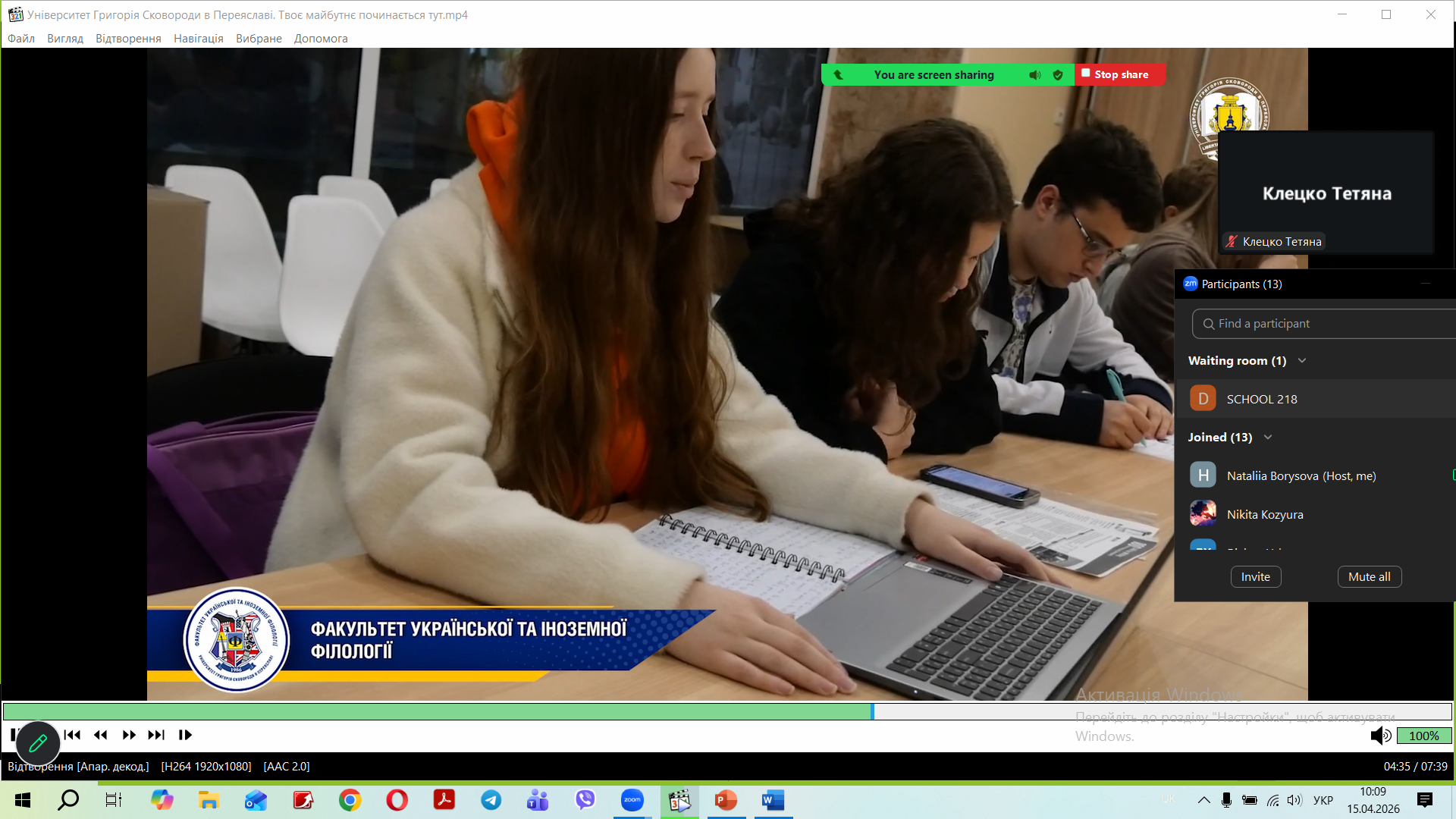The width and height of the screenshot is (1456, 819).
Task: Collapse the Waiting room section
Action: click(x=1302, y=361)
